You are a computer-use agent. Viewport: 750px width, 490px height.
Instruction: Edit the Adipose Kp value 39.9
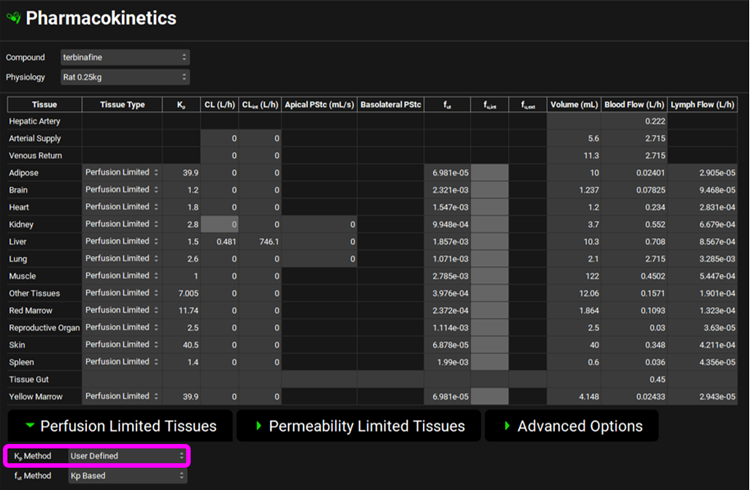click(182, 172)
